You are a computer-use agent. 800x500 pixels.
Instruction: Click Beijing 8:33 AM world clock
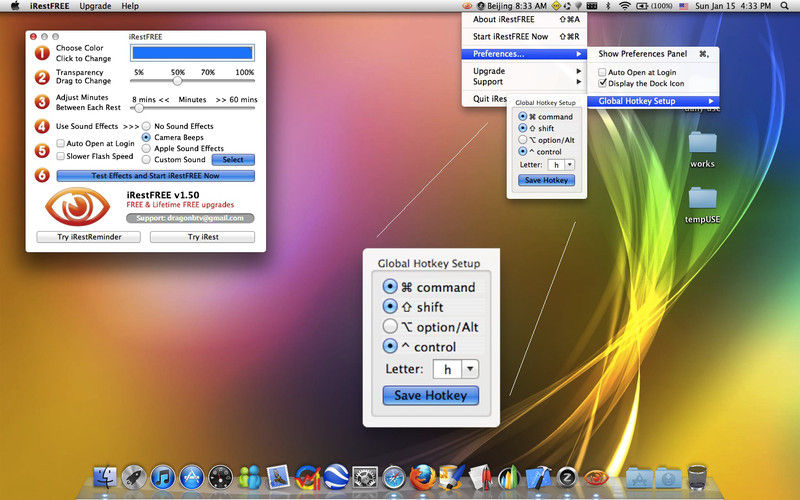(512, 6)
